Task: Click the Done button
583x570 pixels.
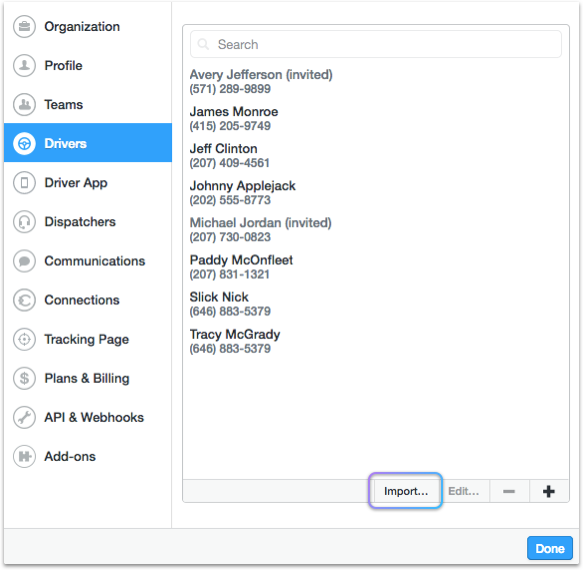Action: pos(550,548)
